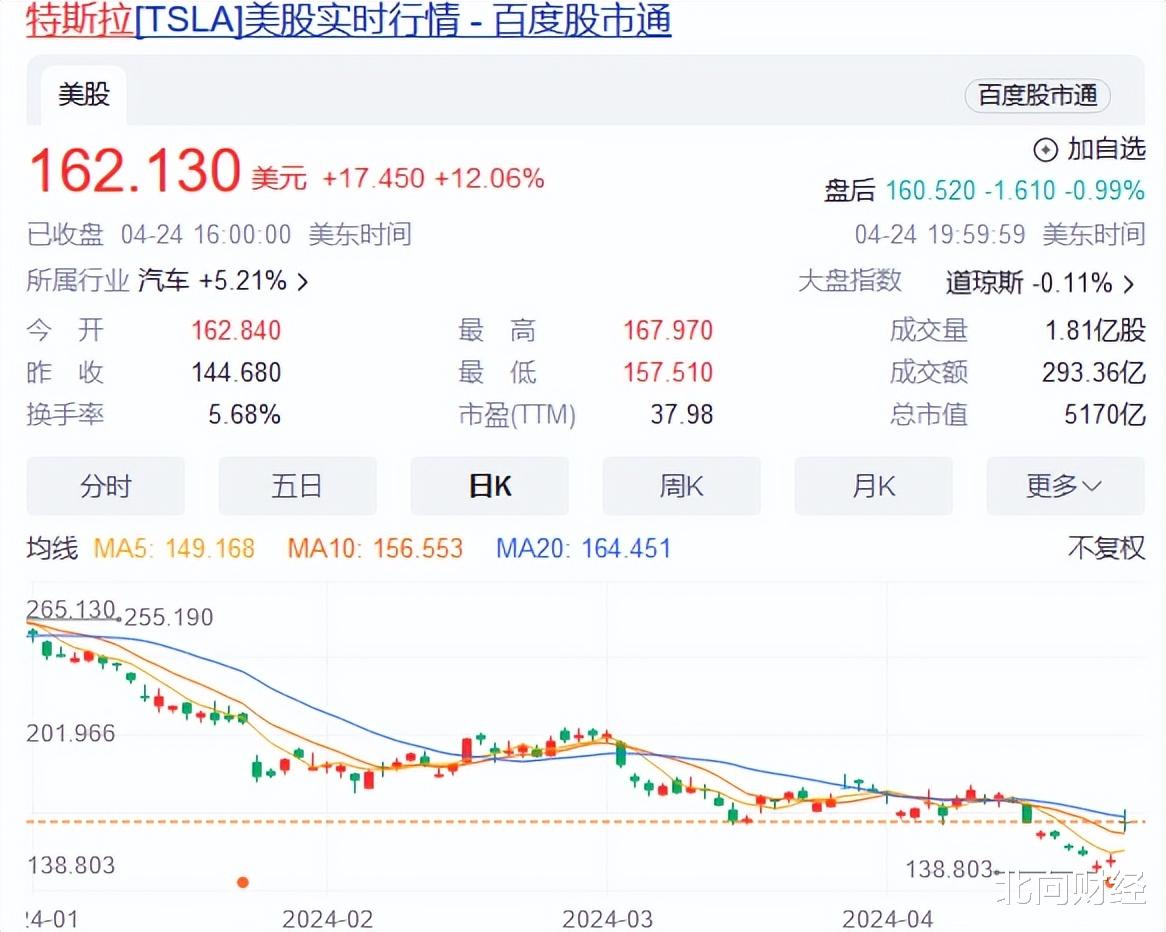Click the 265.130 high price label on chart
Screen dimensions: 1166x932
click(71, 608)
